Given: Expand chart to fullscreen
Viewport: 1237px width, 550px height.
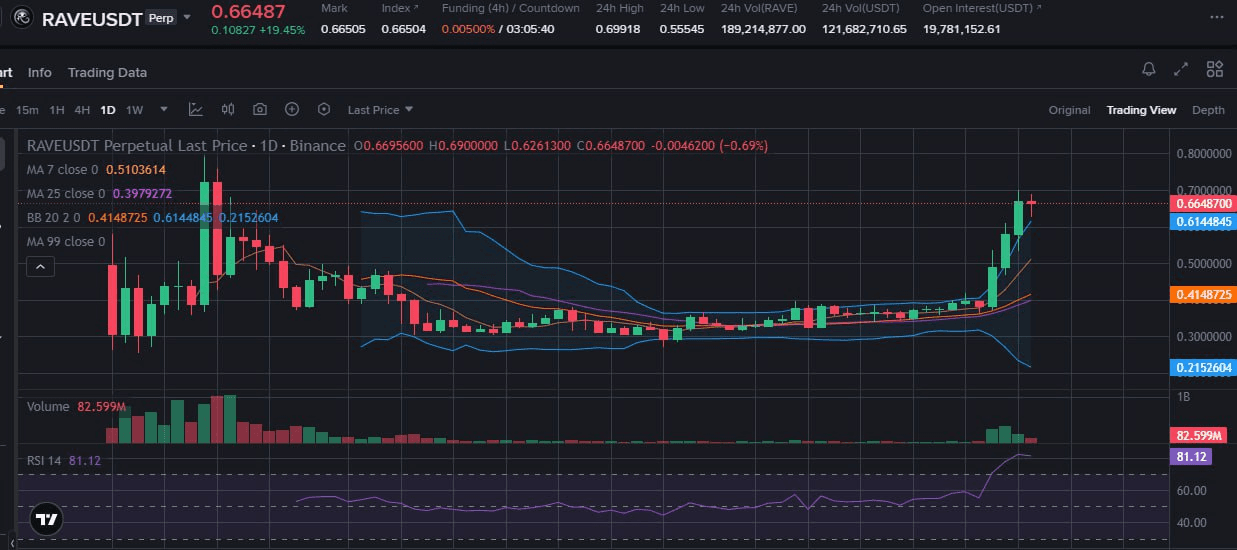Looking at the screenshot, I should click(x=1182, y=69).
